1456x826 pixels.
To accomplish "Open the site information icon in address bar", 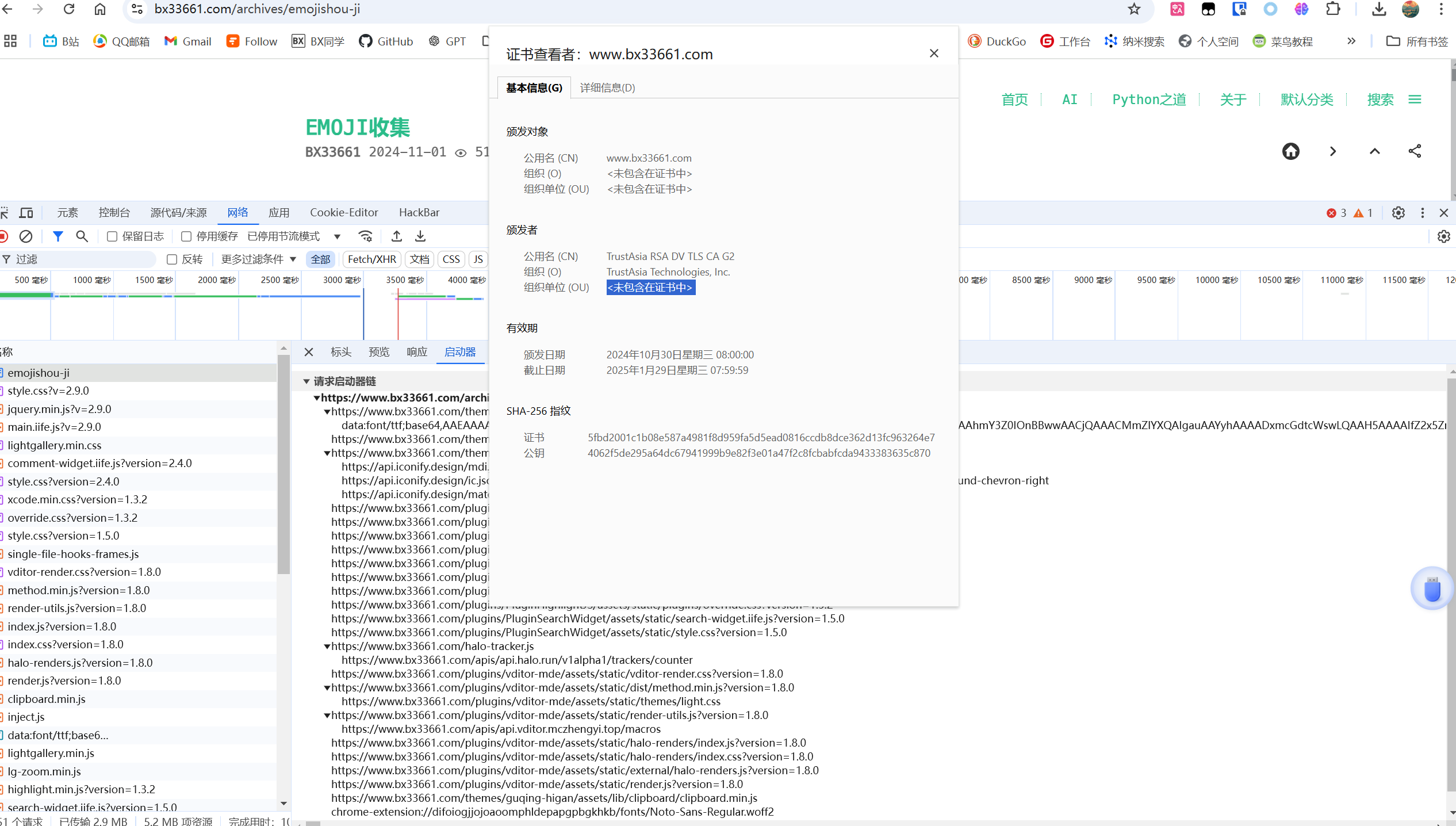I will coord(137,9).
